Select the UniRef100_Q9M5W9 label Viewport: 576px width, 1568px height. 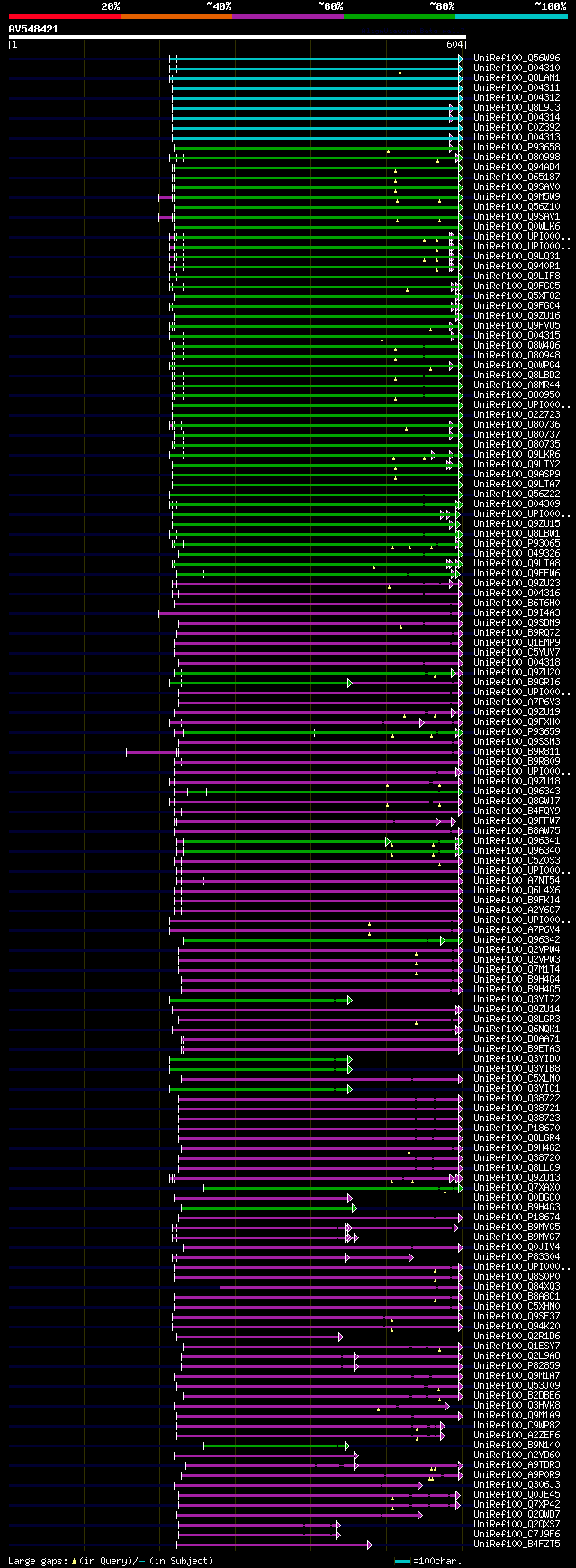pyautogui.click(x=517, y=196)
